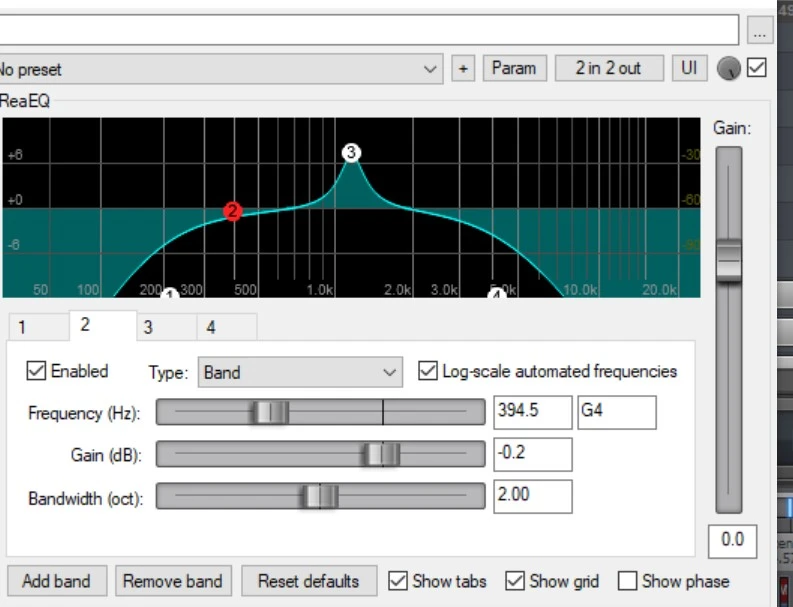This screenshot has width=793, height=607.
Task: Disable Log-scale automated frequencies
Action: coord(428,371)
